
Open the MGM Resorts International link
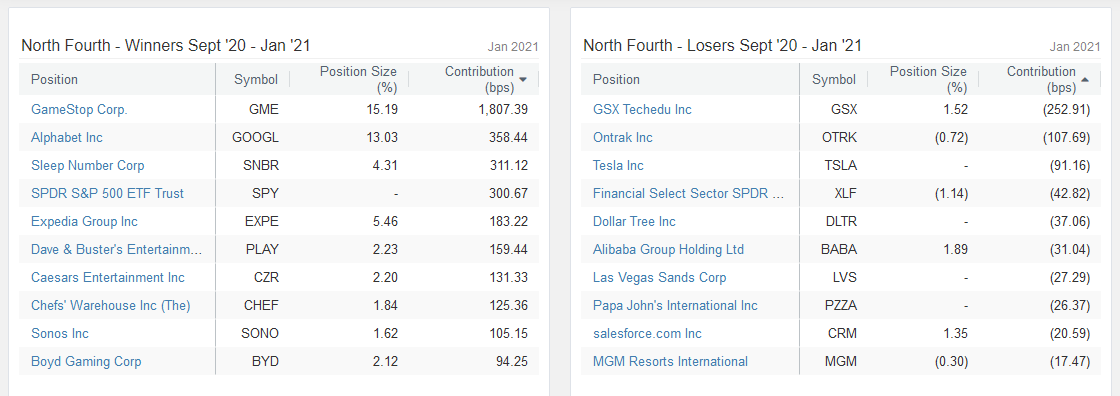click(671, 361)
